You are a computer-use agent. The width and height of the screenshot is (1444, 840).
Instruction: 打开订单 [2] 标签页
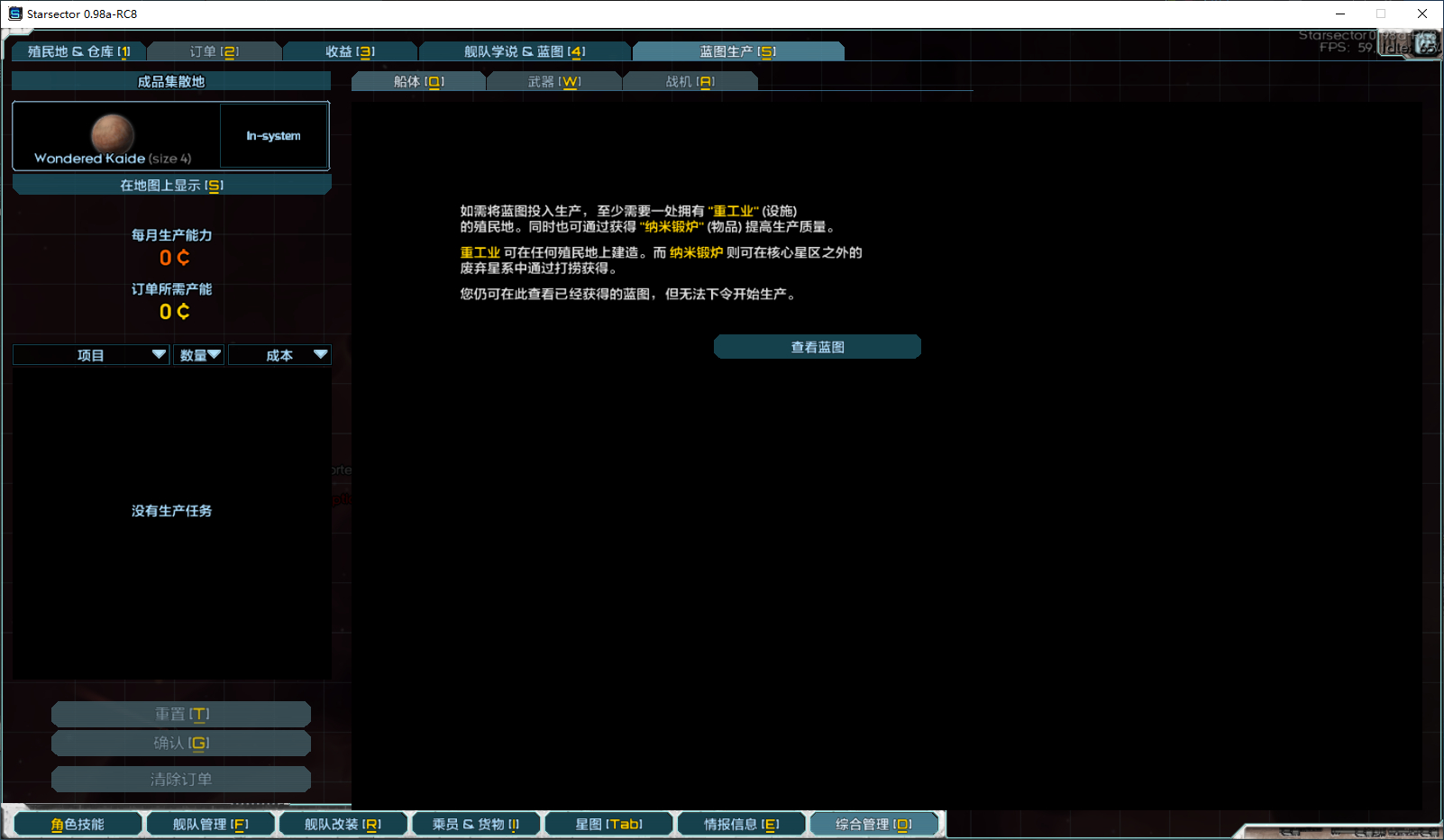[214, 51]
